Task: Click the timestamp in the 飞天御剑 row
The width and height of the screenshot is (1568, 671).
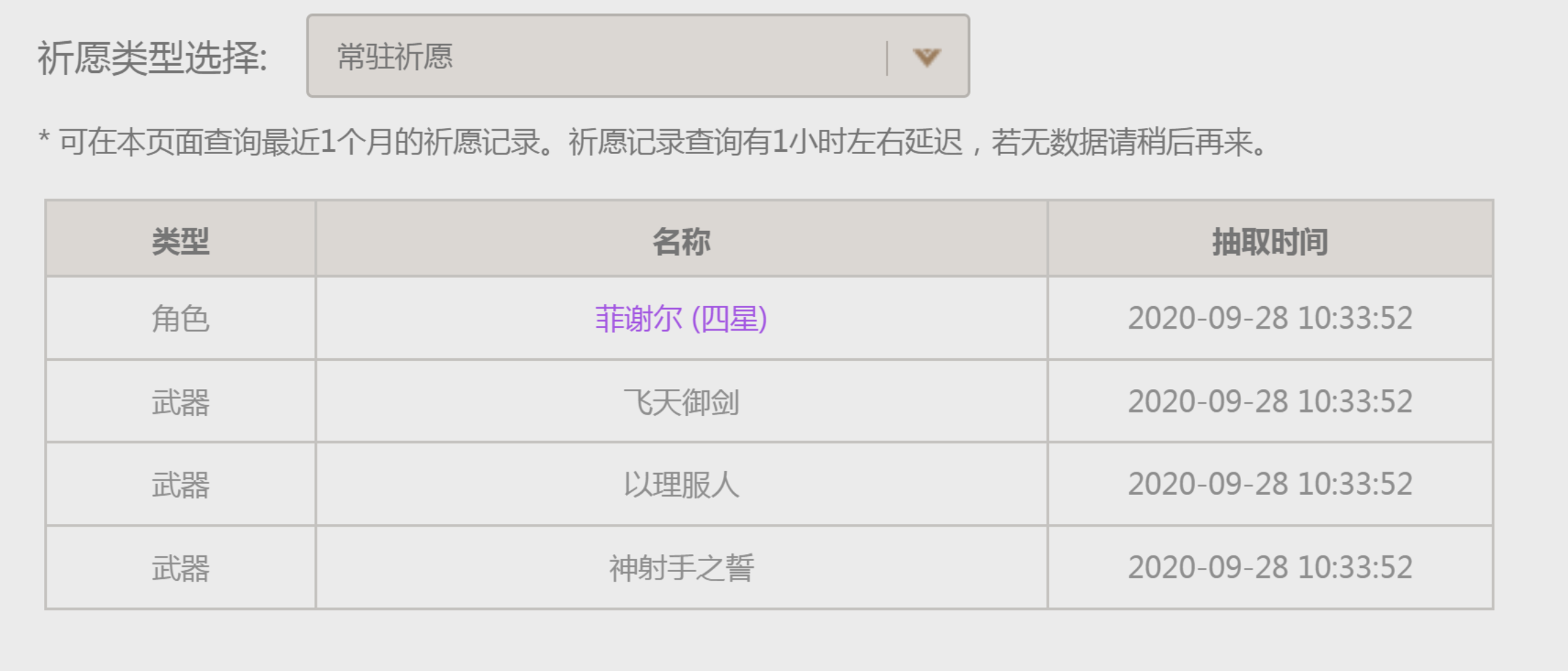Action: 1270,401
